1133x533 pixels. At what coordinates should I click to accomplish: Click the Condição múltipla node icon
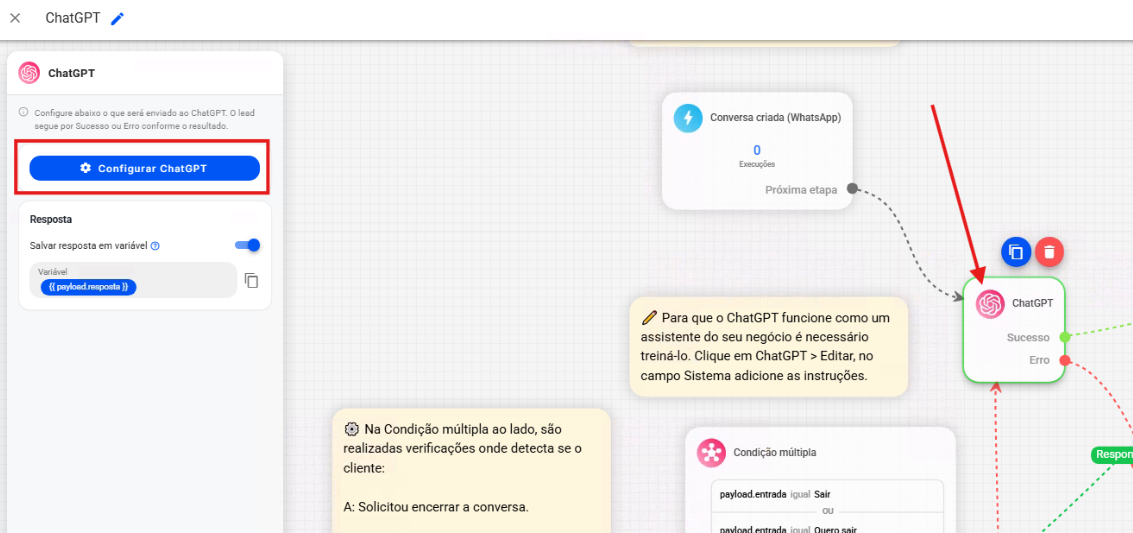coord(711,453)
